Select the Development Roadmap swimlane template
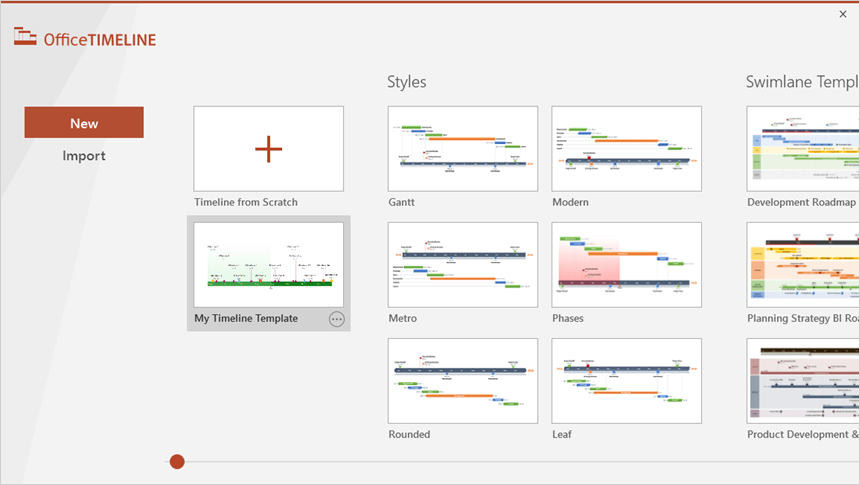 (x=803, y=149)
